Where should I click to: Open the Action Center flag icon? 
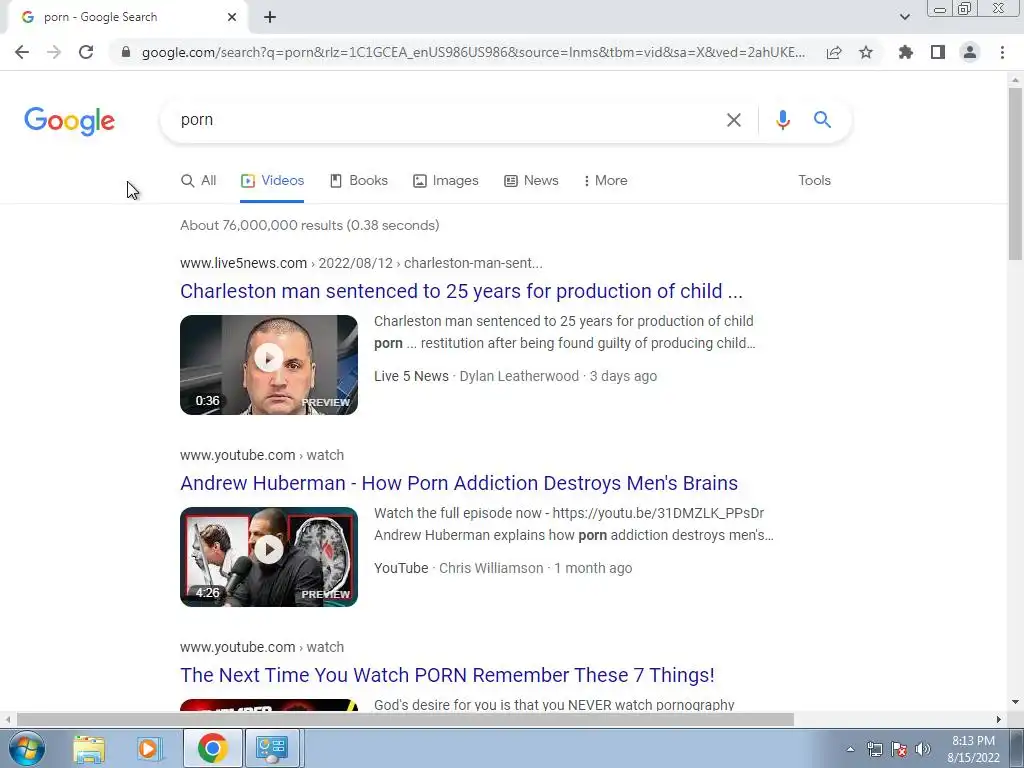(x=899, y=749)
